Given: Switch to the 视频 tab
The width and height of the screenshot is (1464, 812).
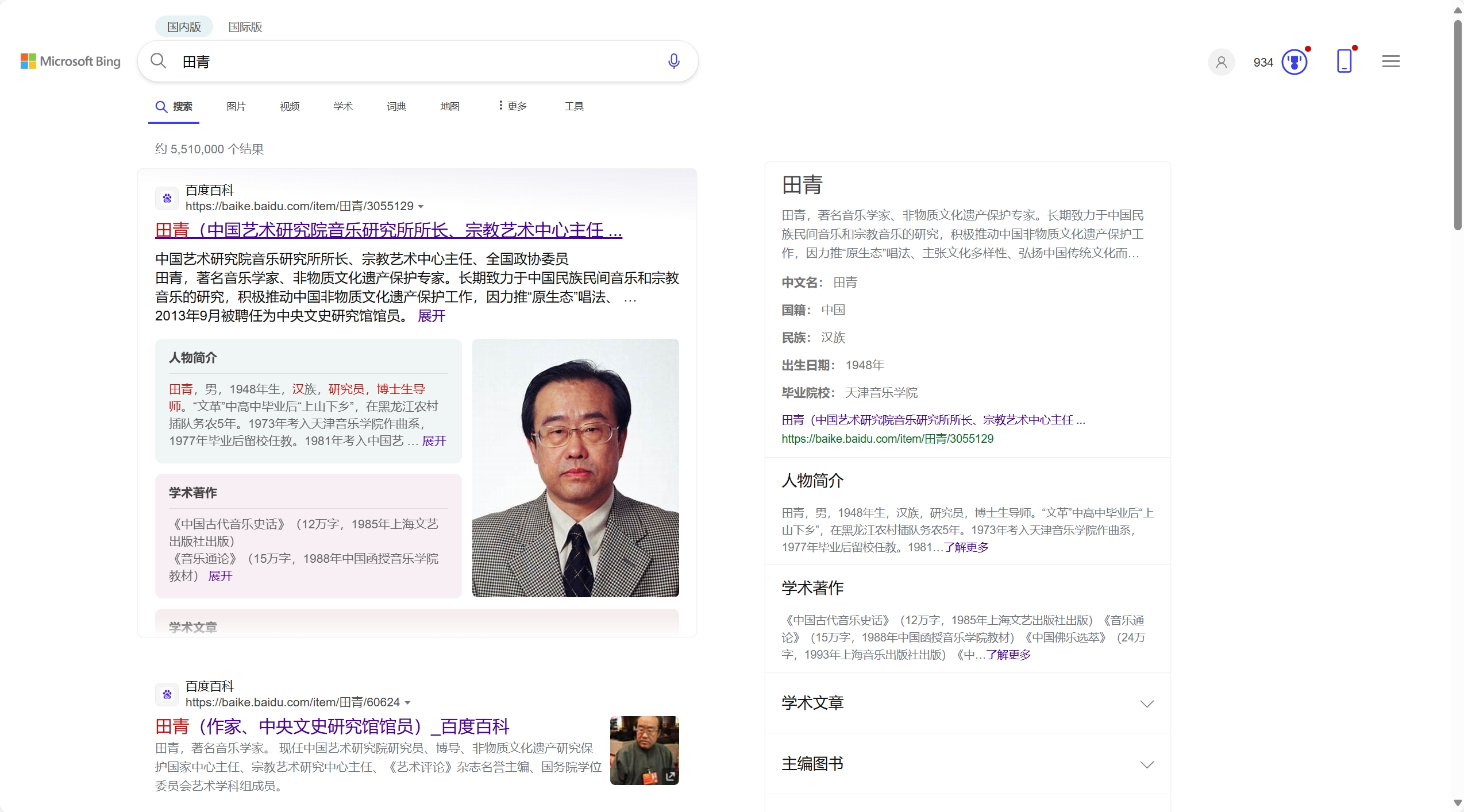Looking at the screenshot, I should coord(290,107).
